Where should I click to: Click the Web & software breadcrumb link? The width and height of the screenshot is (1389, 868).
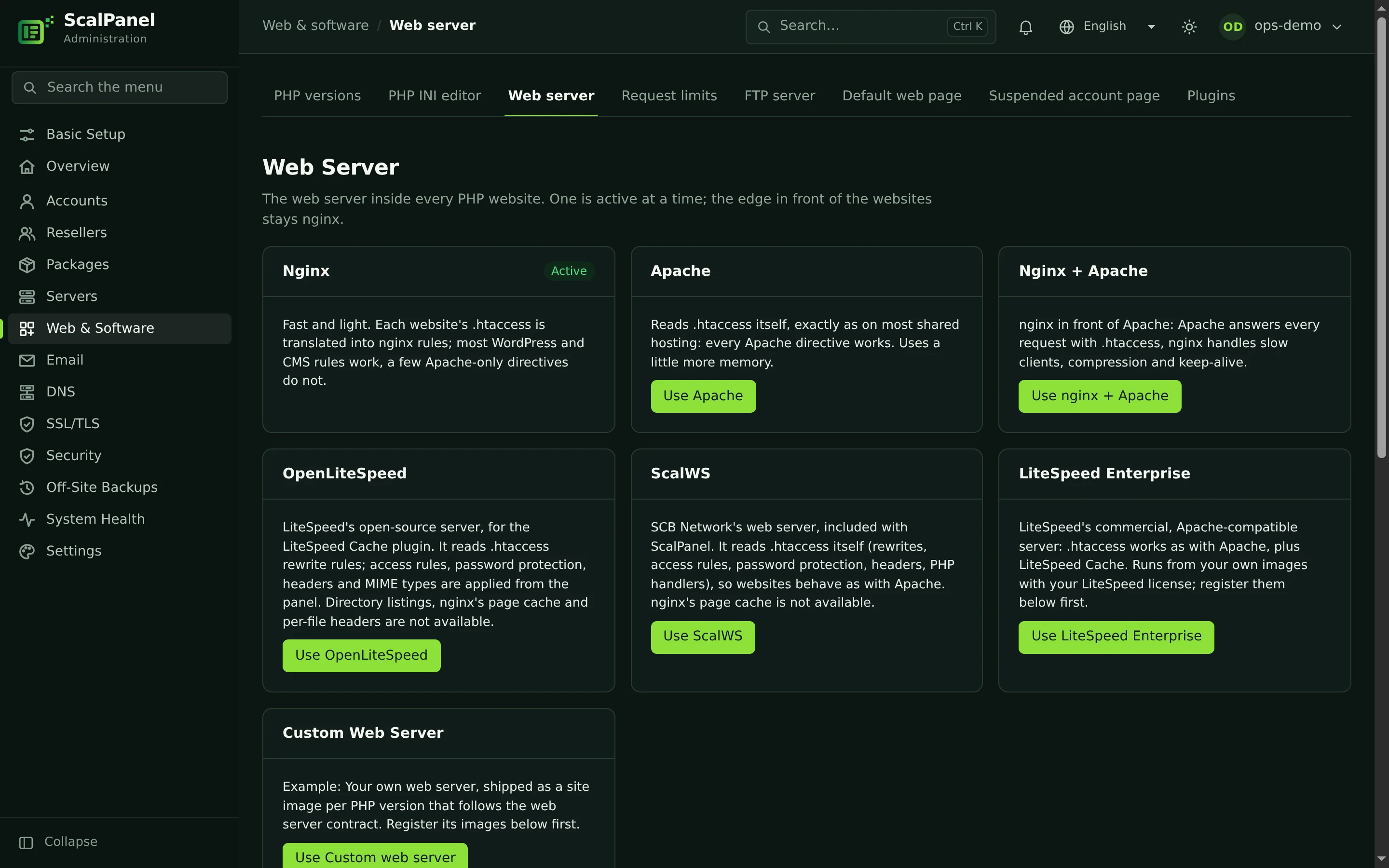pos(316,26)
